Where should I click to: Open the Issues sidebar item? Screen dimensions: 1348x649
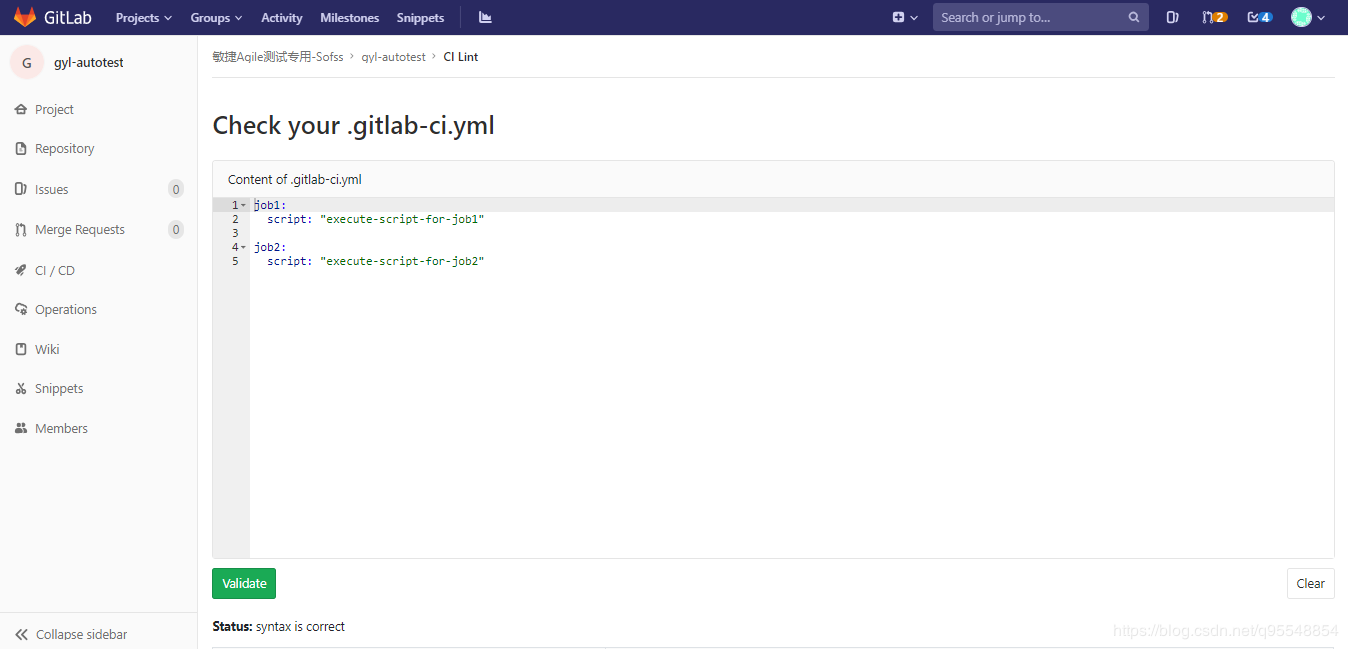click(x=51, y=189)
